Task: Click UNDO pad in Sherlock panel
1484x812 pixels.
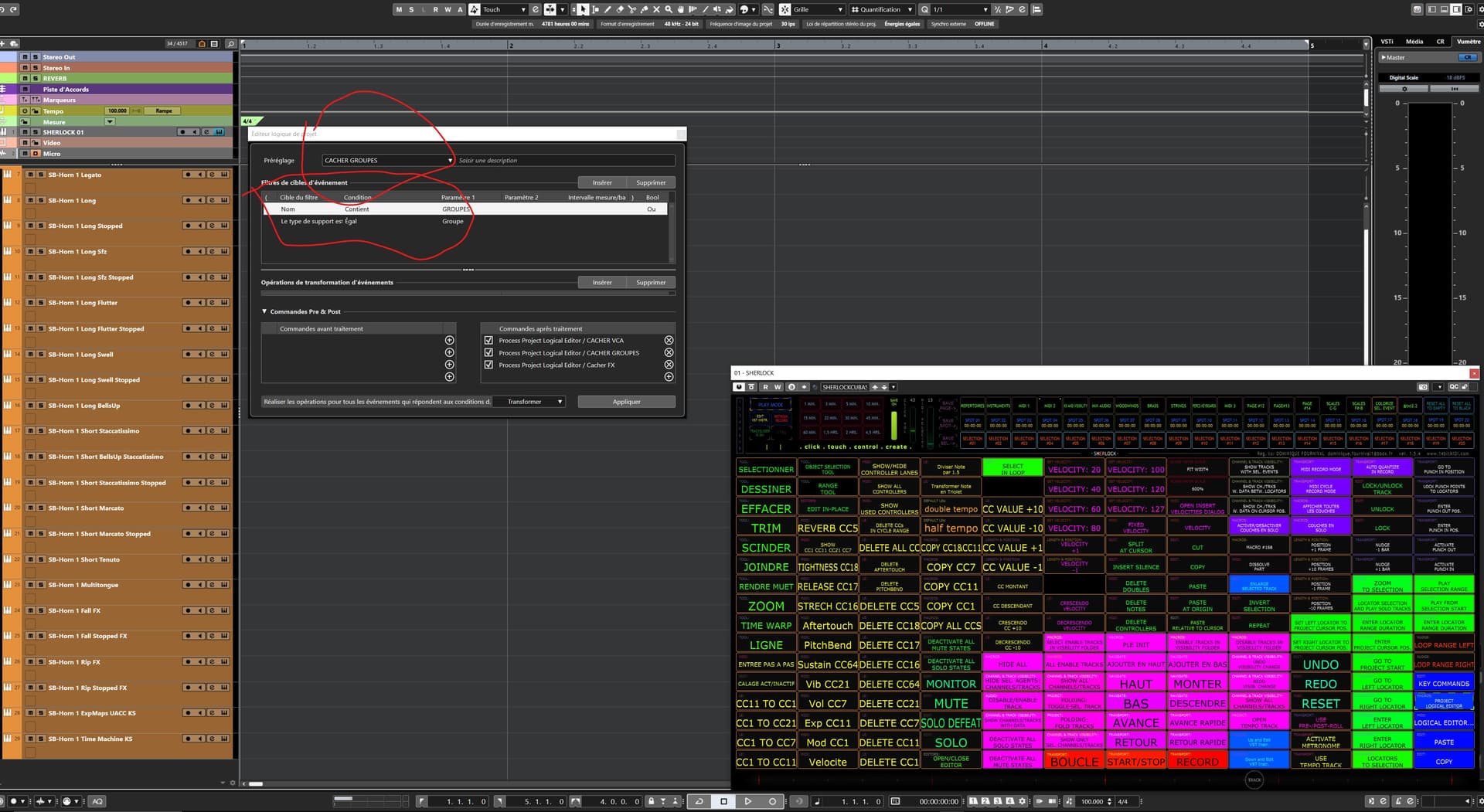Action: point(1320,663)
